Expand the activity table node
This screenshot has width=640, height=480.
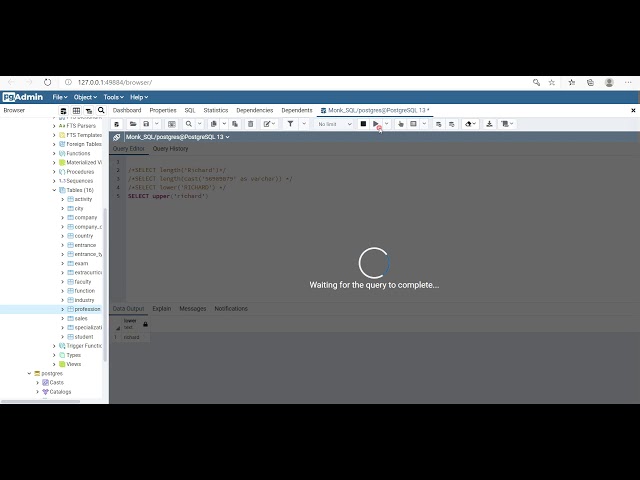pyautogui.click(x=62, y=199)
